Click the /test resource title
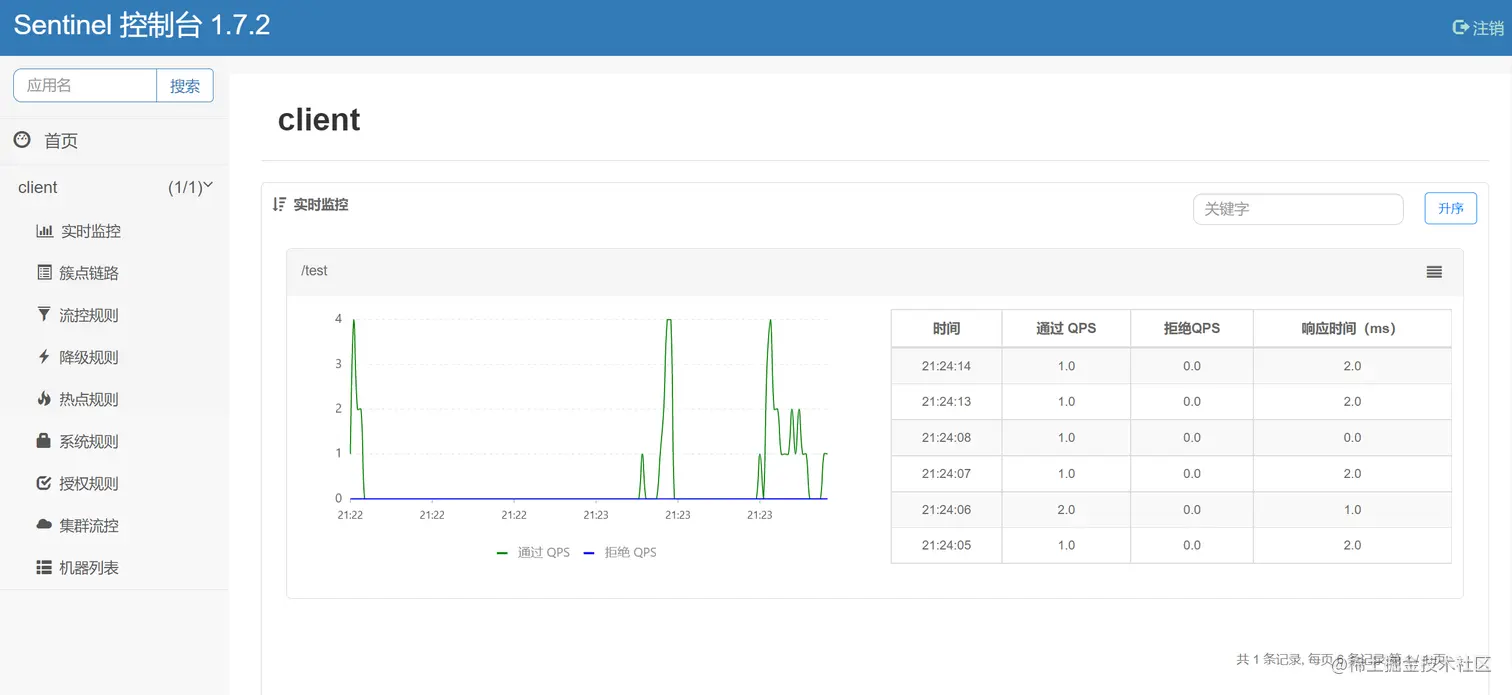 [x=314, y=271]
